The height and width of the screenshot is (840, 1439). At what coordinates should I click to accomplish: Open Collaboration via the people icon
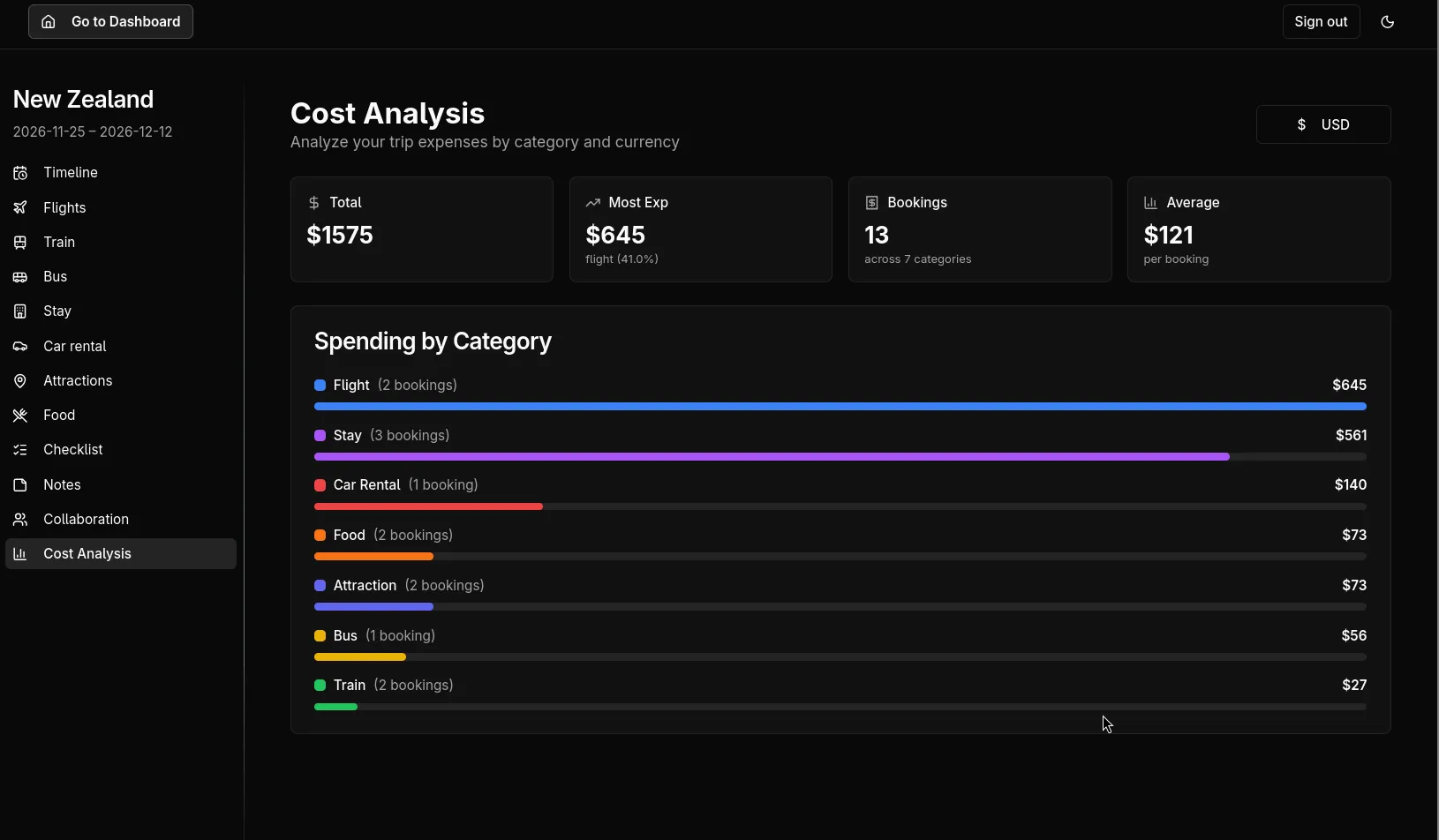pyautogui.click(x=21, y=519)
